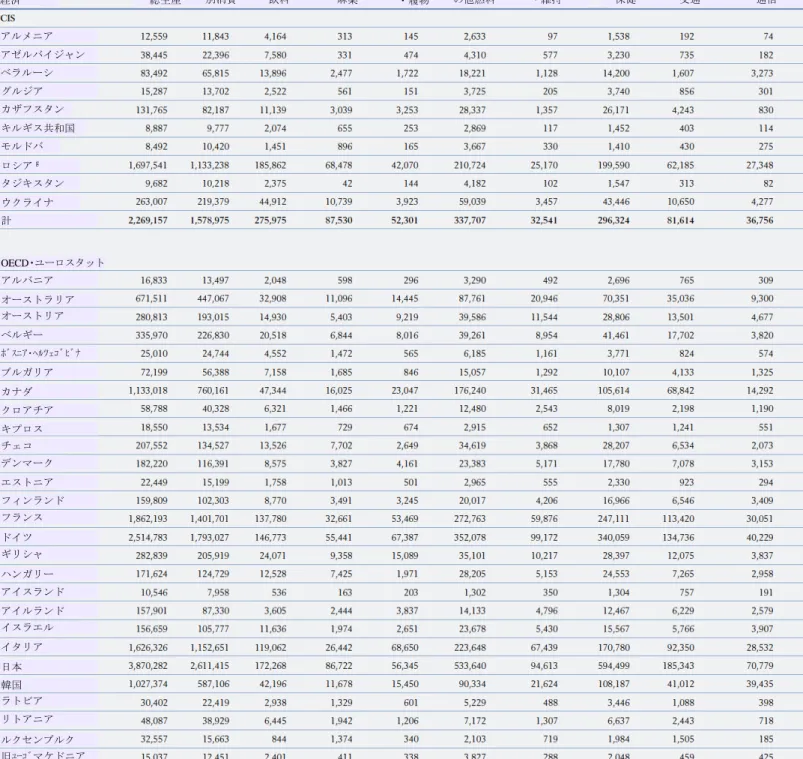
Task: Select Kazakhstan's value 131,765
Action: pyautogui.click(x=151, y=110)
